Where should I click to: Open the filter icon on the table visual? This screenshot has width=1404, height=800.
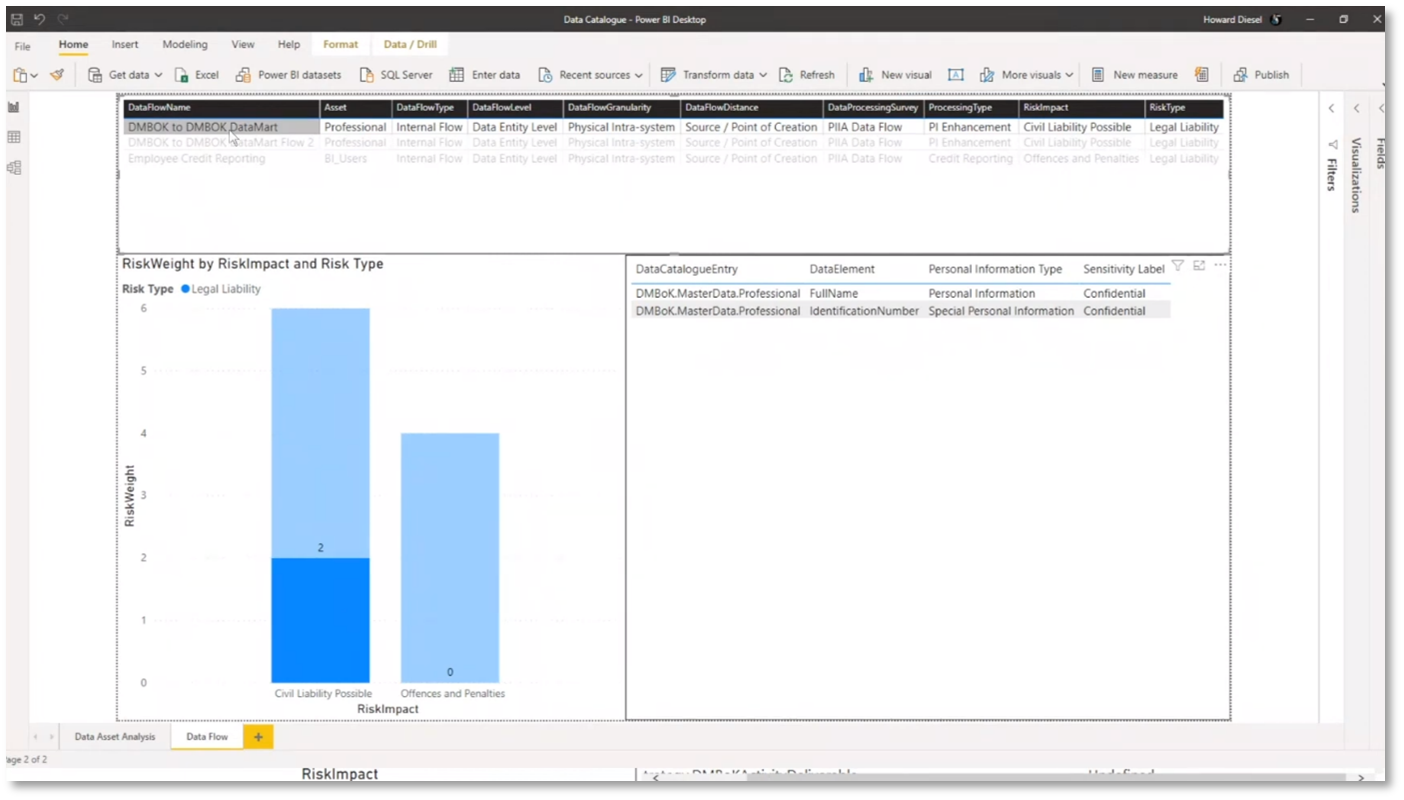(x=1177, y=266)
